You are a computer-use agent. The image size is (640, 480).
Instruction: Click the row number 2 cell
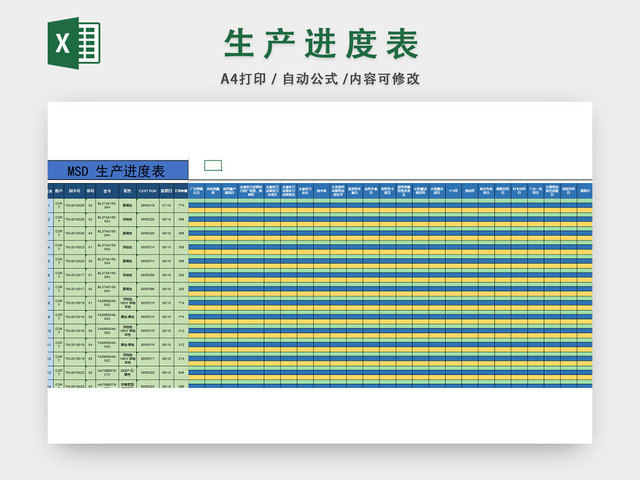tap(50, 219)
